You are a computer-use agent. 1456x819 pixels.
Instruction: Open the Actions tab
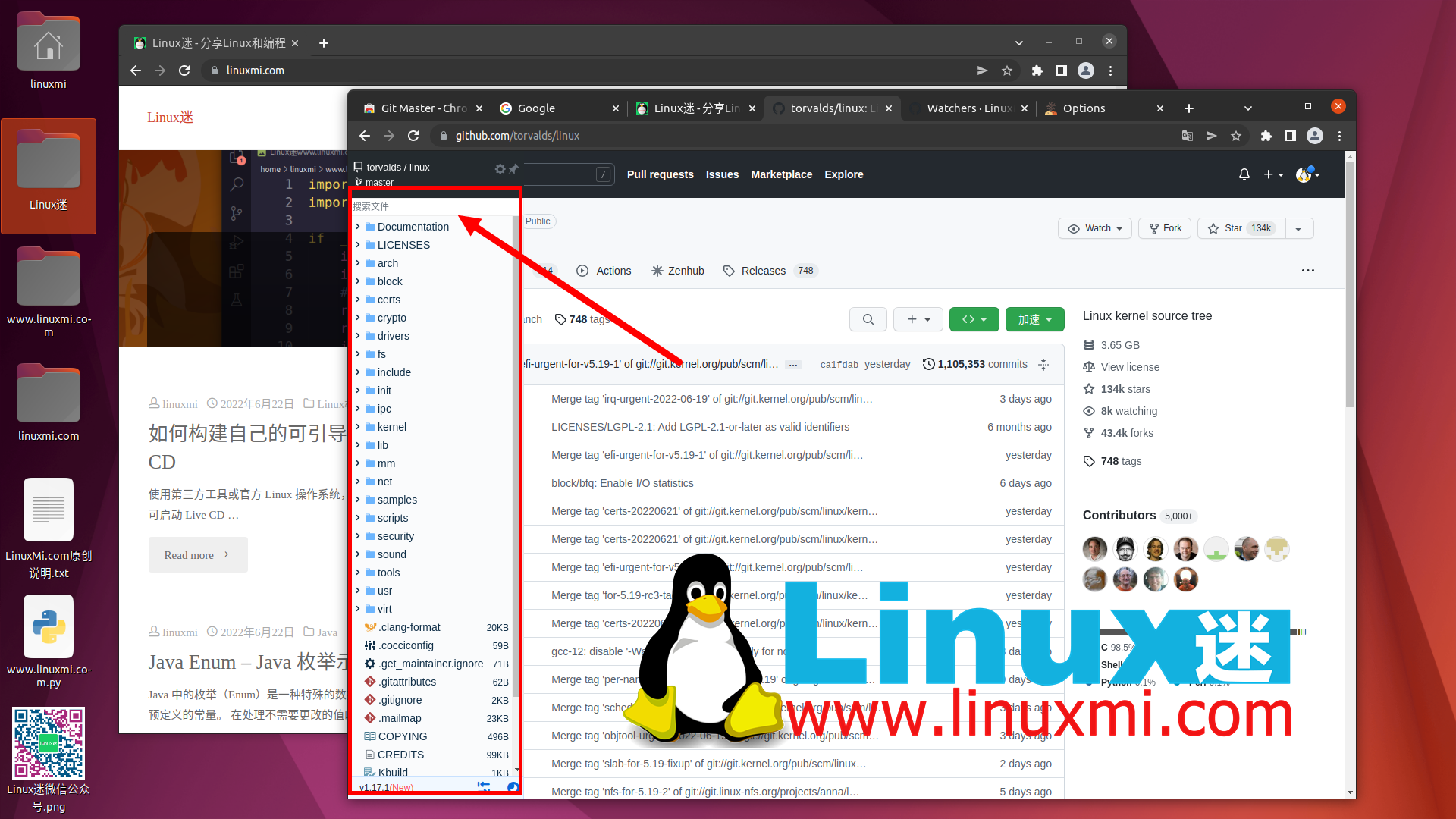click(604, 271)
